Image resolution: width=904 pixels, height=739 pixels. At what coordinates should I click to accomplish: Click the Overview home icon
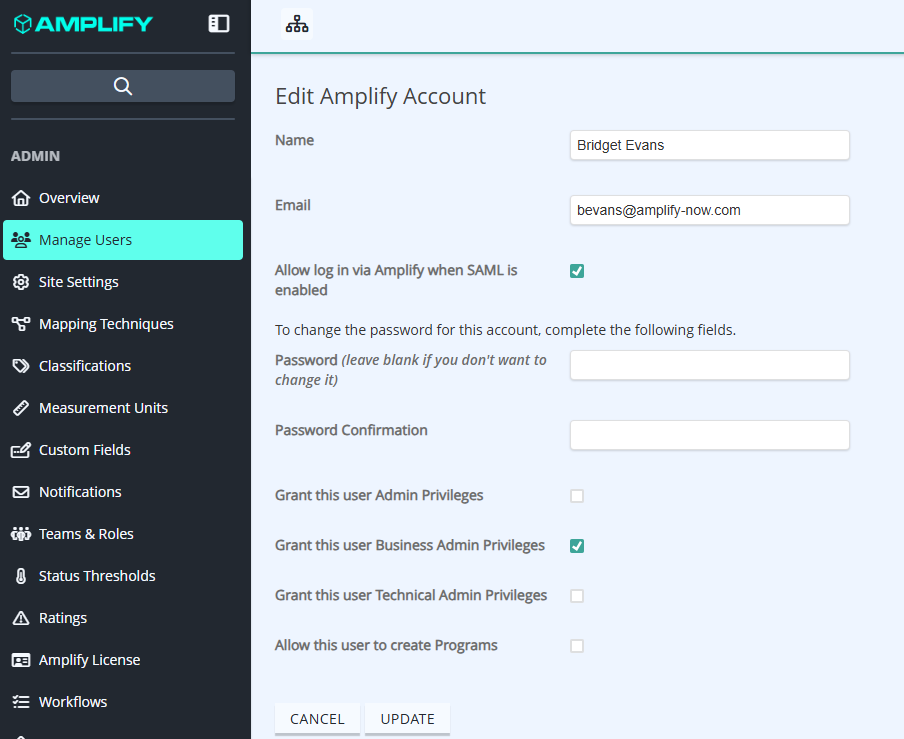[21, 198]
